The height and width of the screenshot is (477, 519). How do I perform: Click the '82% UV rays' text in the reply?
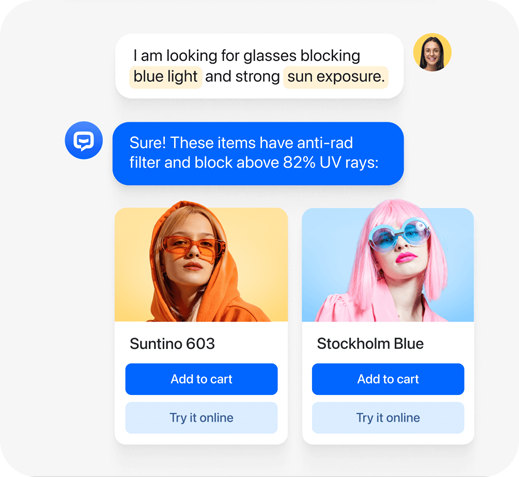(x=331, y=163)
